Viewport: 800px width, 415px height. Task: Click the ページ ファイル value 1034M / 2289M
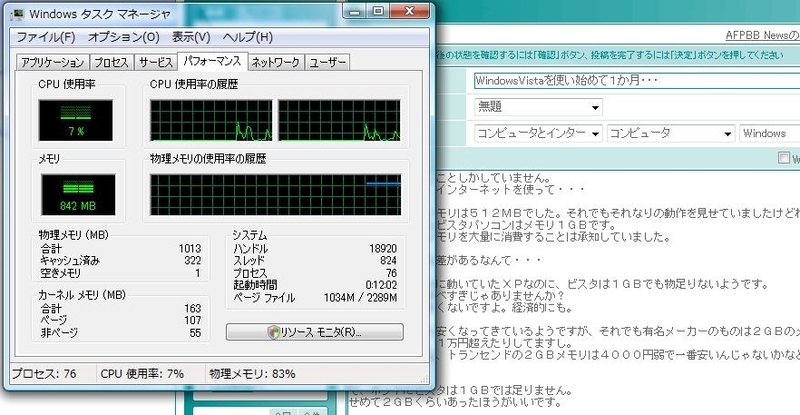pos(361,298)
